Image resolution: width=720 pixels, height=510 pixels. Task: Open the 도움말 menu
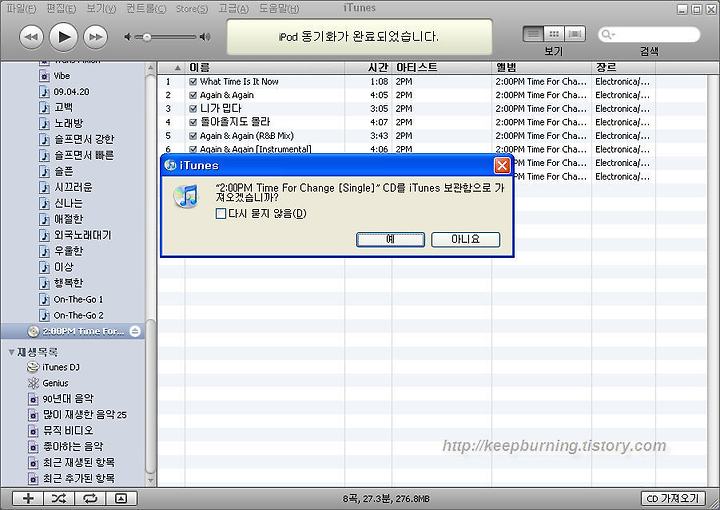click(279, 8)
